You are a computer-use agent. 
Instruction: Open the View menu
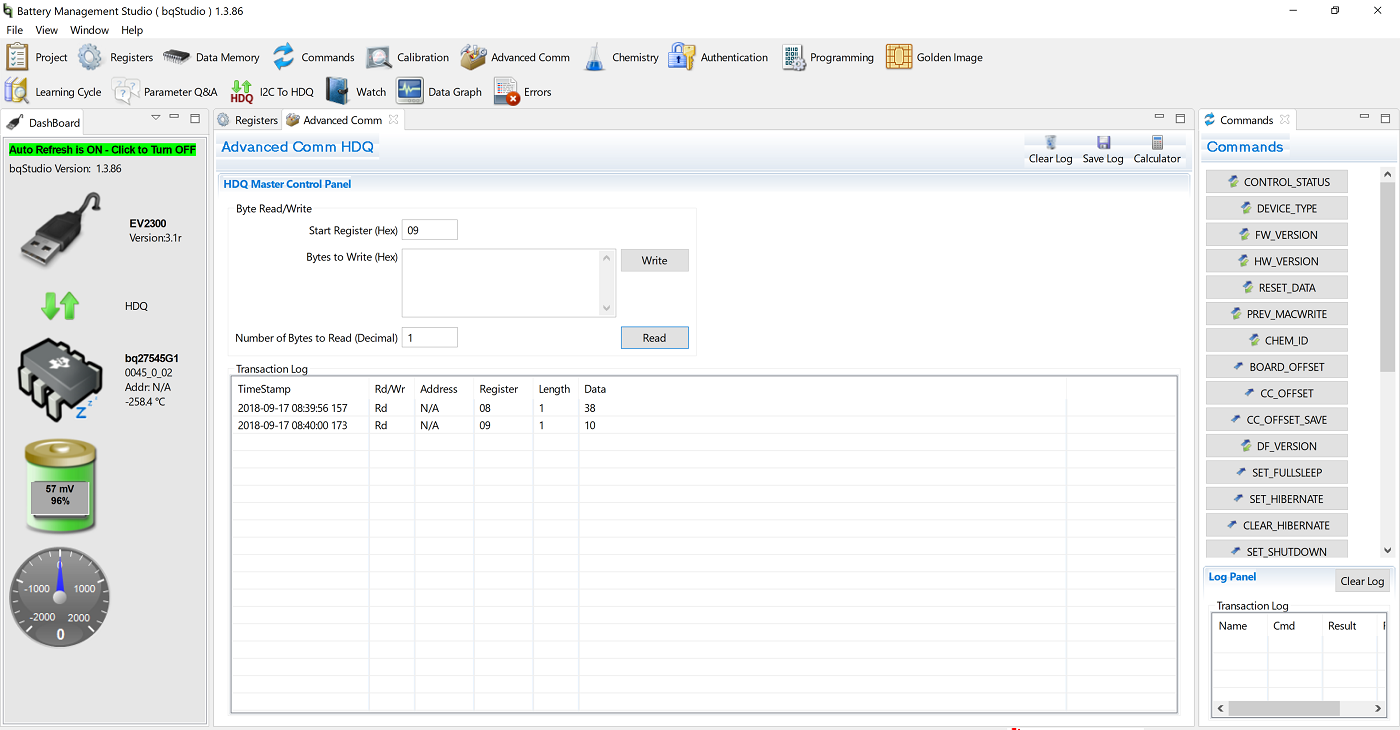[47, 30]
